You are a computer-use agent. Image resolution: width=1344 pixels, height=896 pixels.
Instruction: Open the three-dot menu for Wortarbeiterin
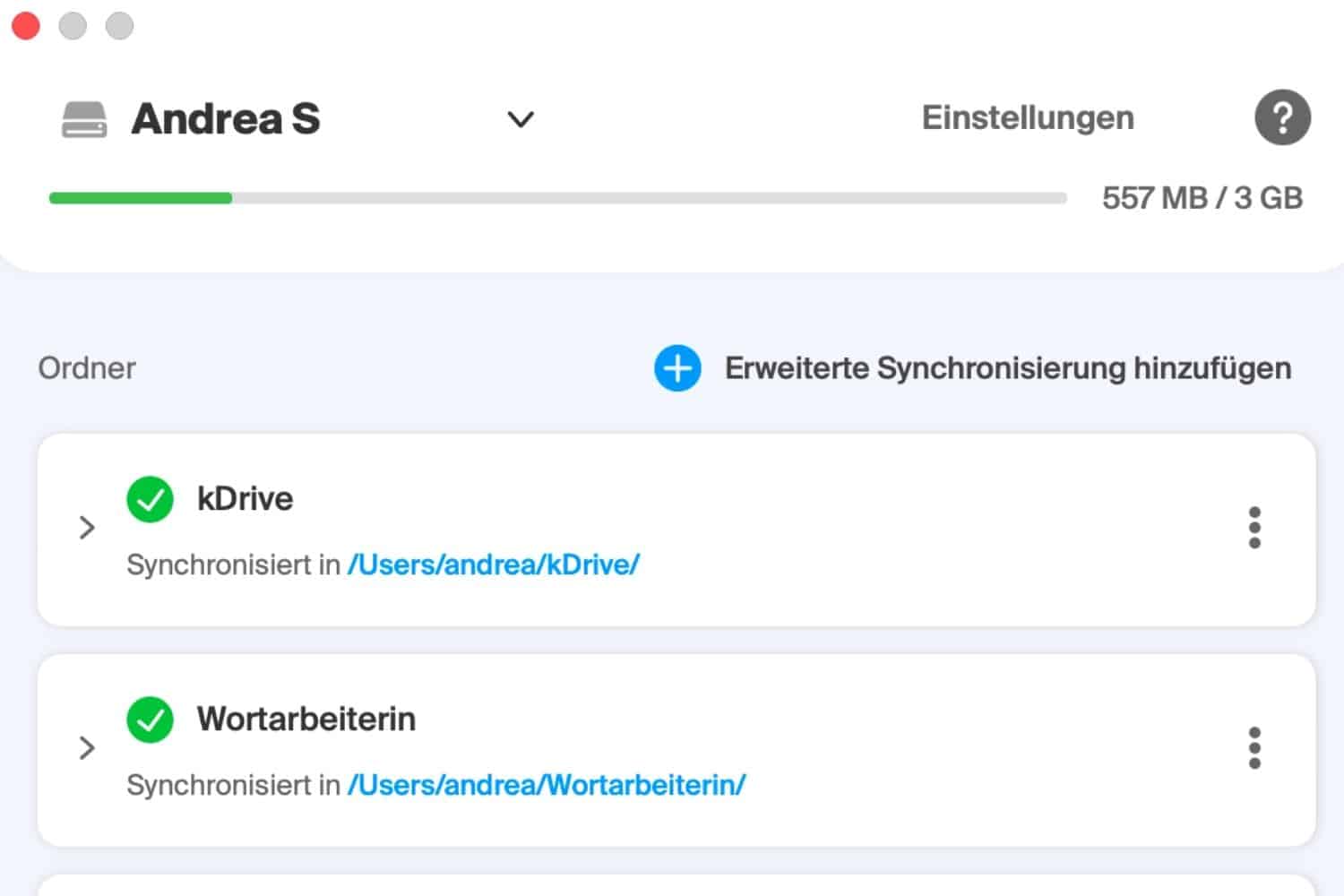(x=1254, y=748)
